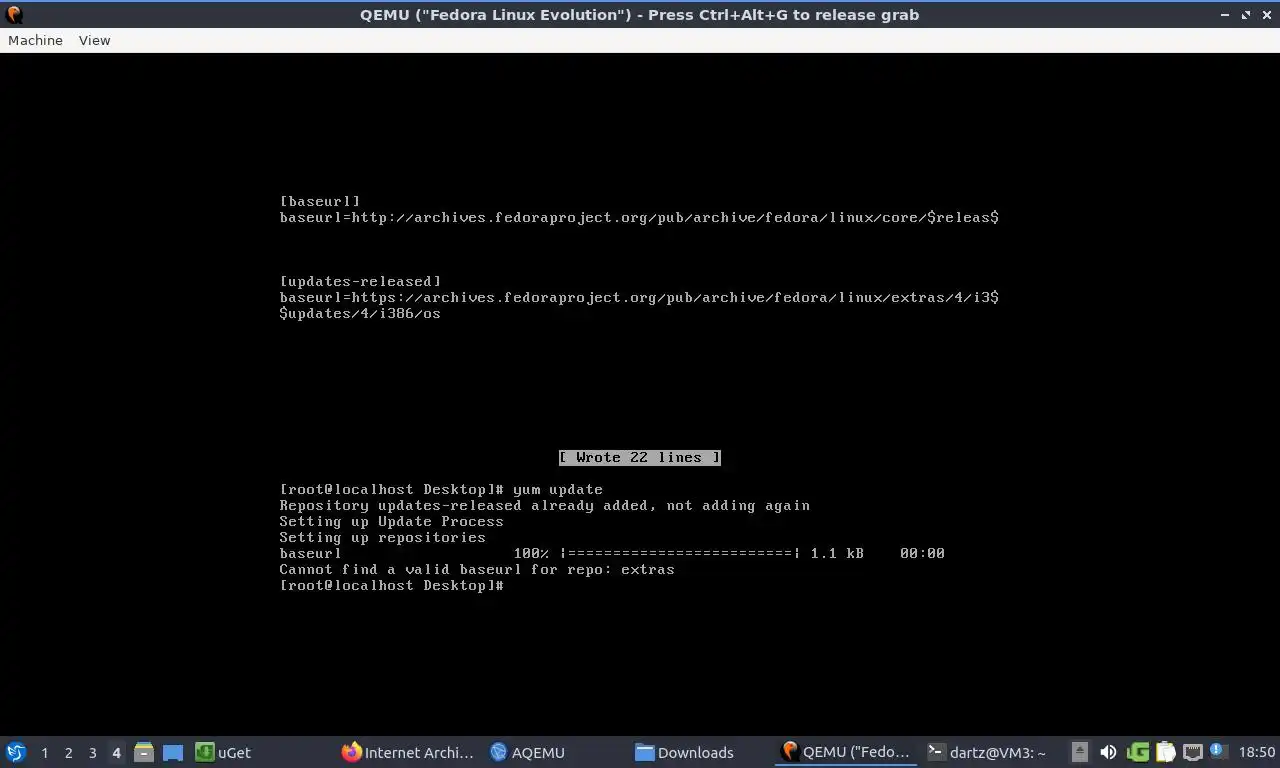This screenshot has width=1280, height=768.
Task: Close the QEMU window
Action: pyautogui.click(x=1266, y=14)
